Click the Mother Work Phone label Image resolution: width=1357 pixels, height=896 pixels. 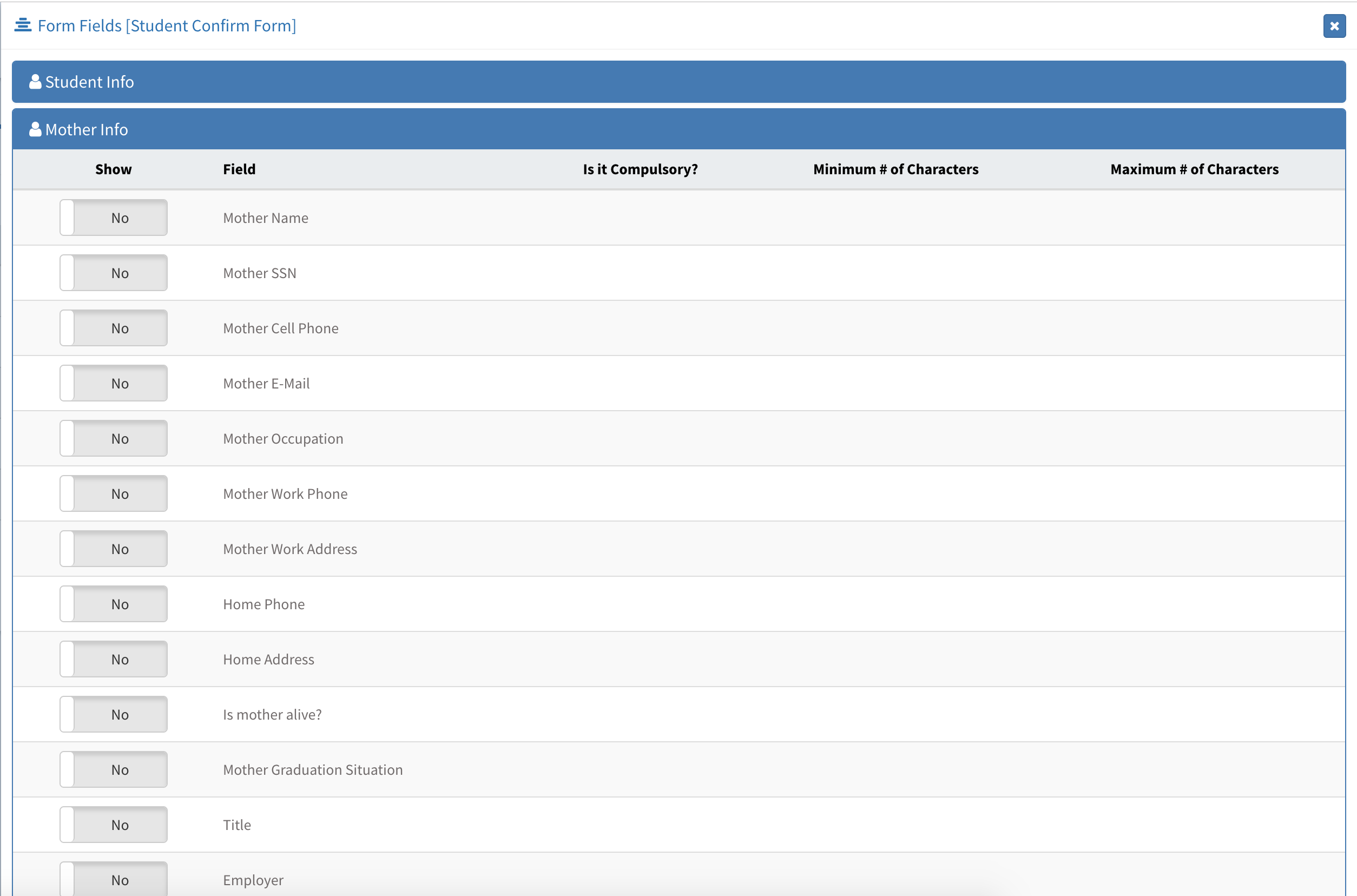tap(285, 493)
